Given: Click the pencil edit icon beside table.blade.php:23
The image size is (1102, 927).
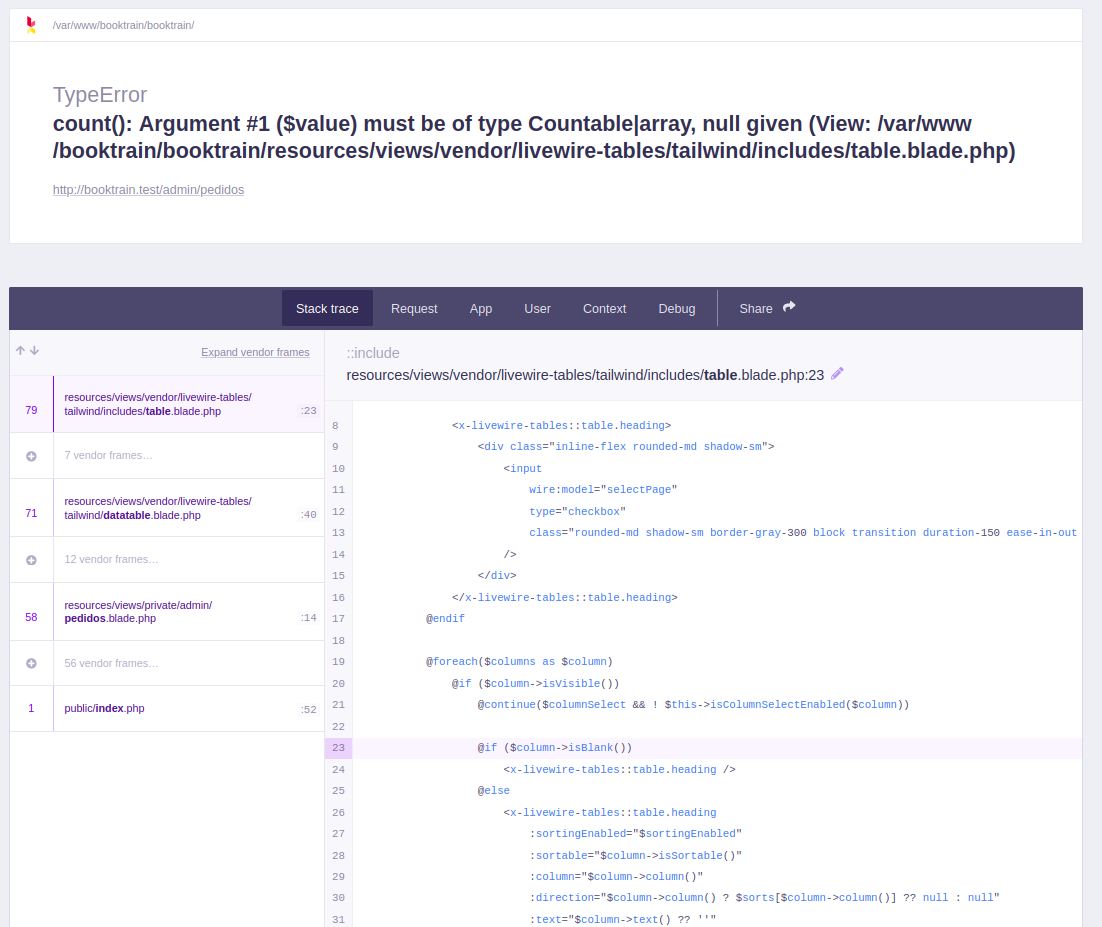Looking at the screenshot, I should (x=837, y=374).
